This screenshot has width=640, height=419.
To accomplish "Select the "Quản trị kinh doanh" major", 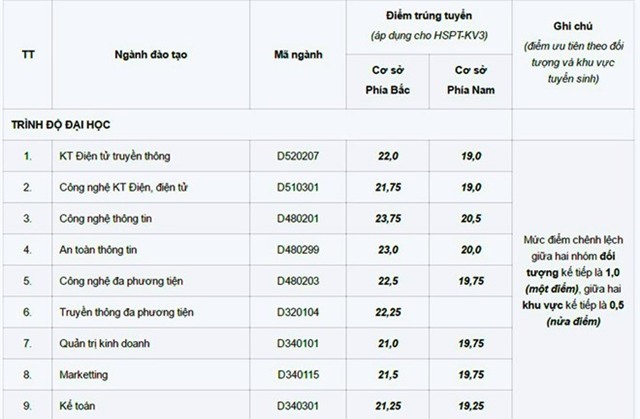I will pyautogui.click(x=108, y=344).
